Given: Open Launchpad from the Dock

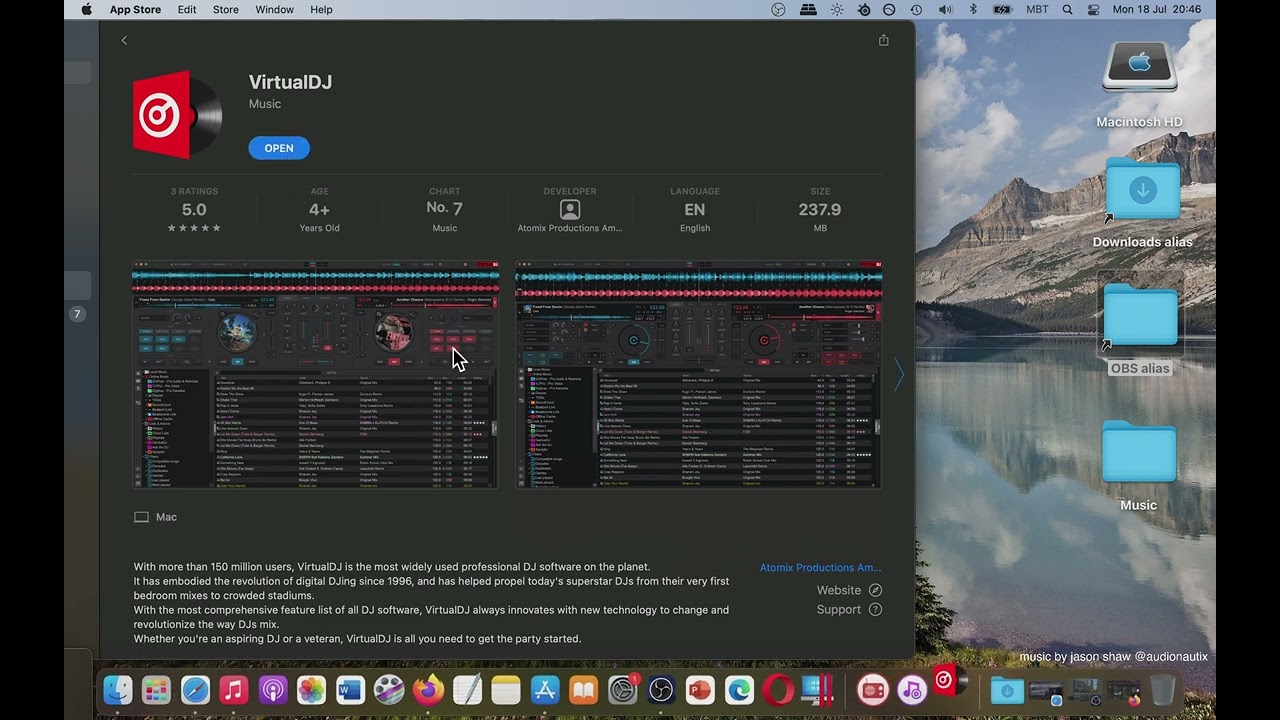Looking at the screenshot, I should tap(156, 689).
